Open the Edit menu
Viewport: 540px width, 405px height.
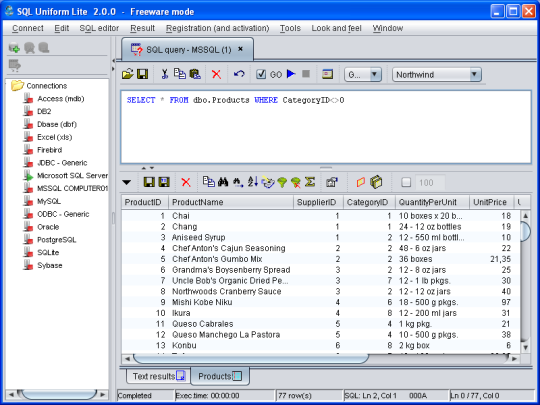[62, 28]
